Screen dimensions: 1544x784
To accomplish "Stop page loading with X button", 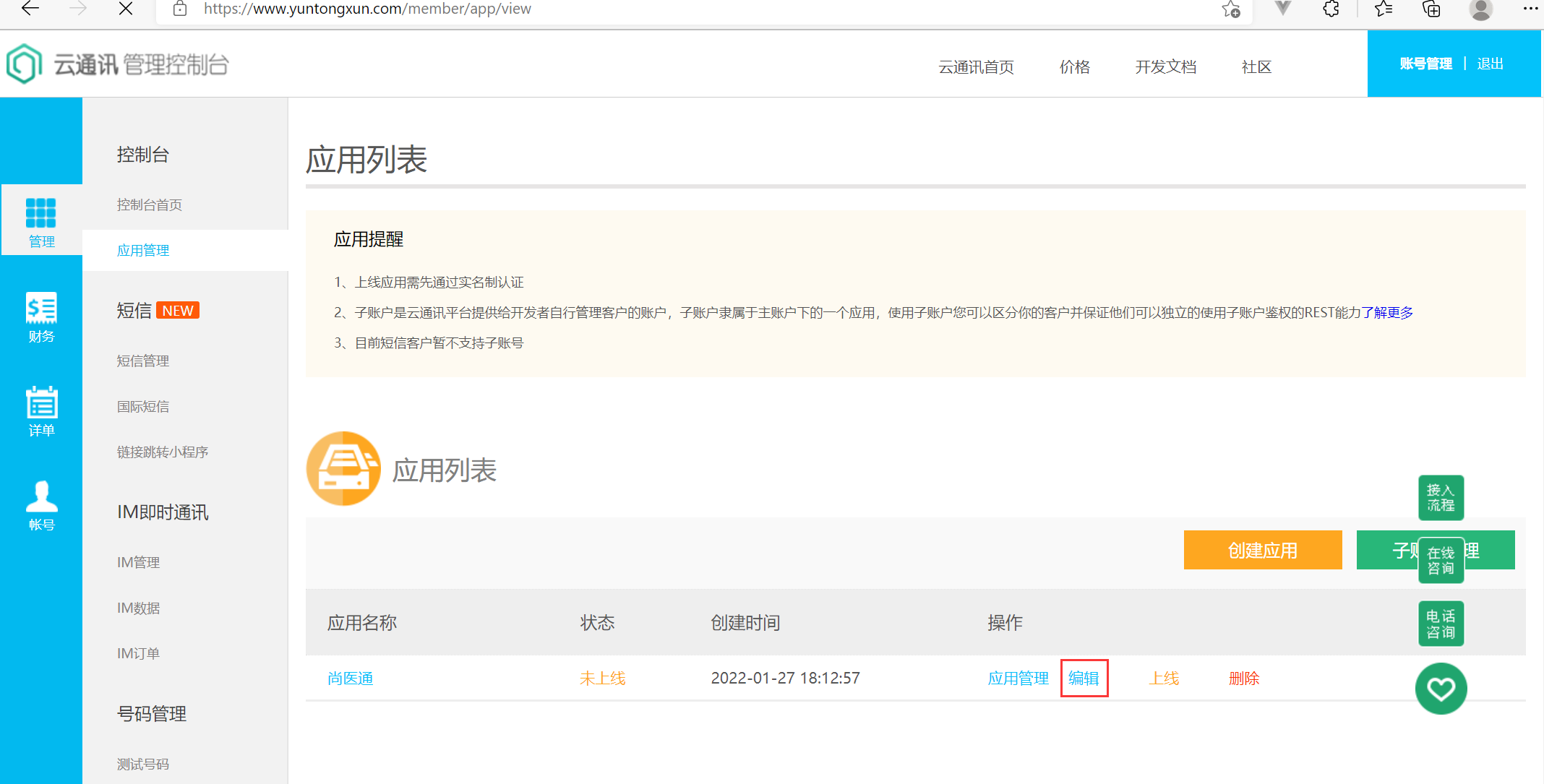I will 125,9.
